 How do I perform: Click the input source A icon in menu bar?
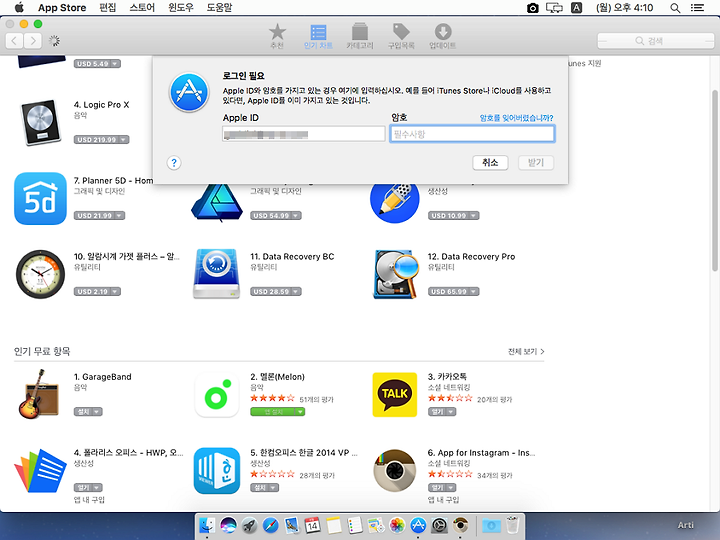[x=576, y=8]
